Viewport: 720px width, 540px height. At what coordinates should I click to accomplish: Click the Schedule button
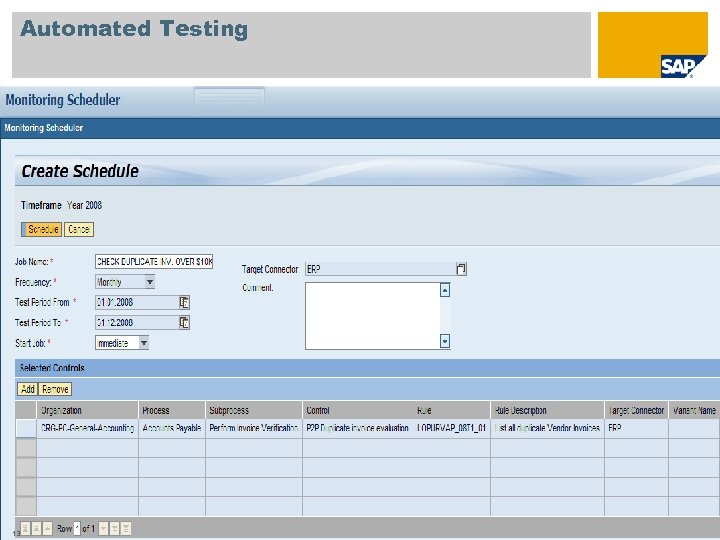pyautogui.click(x=41, y=229)
